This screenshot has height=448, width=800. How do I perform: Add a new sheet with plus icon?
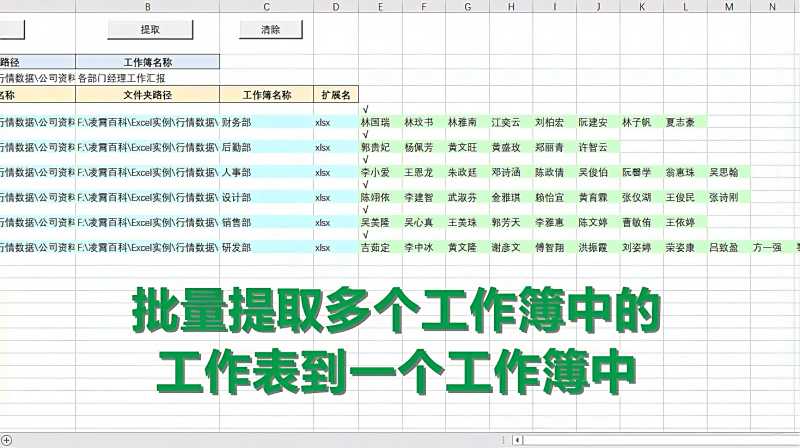8,440
